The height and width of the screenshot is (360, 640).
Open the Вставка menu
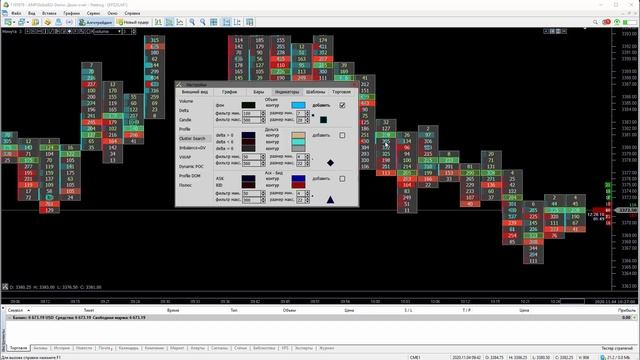49,13
